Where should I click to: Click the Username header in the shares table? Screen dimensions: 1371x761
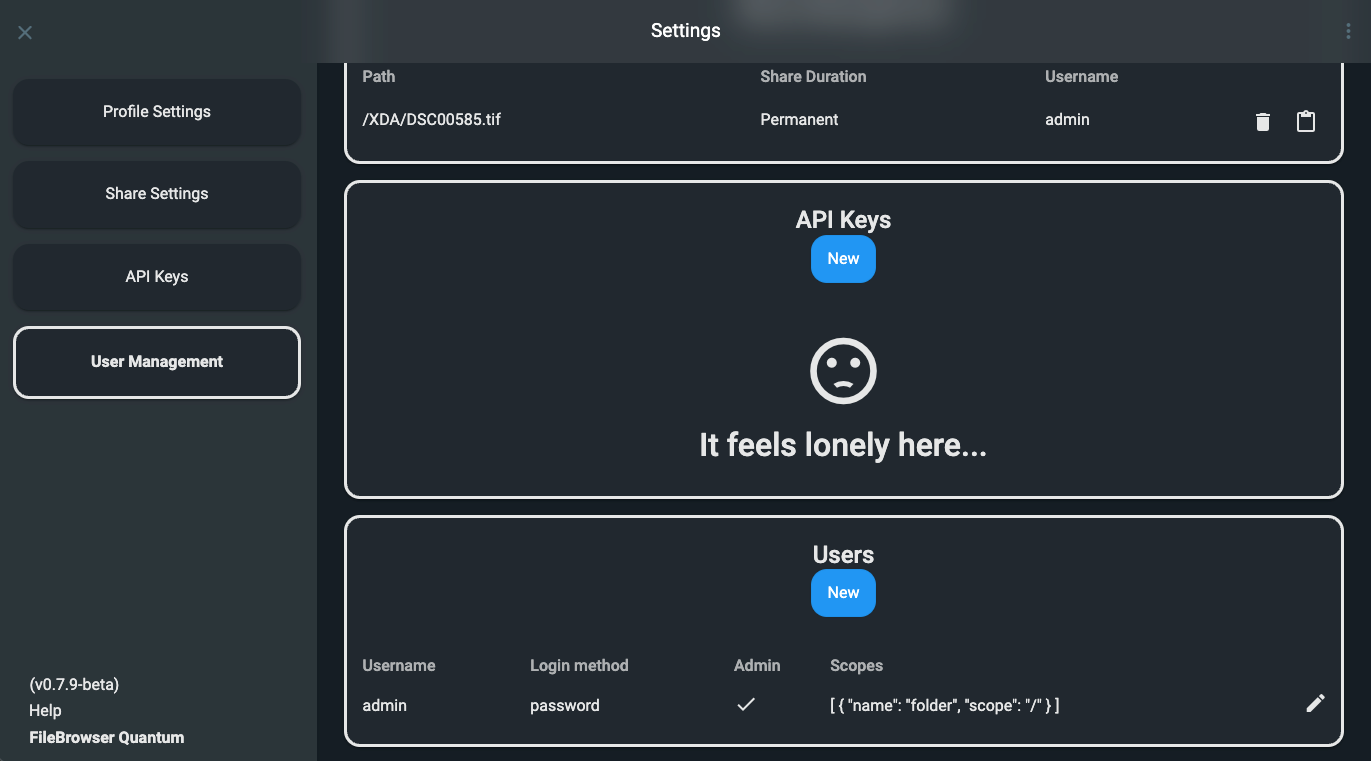(x=1082, y=77)
